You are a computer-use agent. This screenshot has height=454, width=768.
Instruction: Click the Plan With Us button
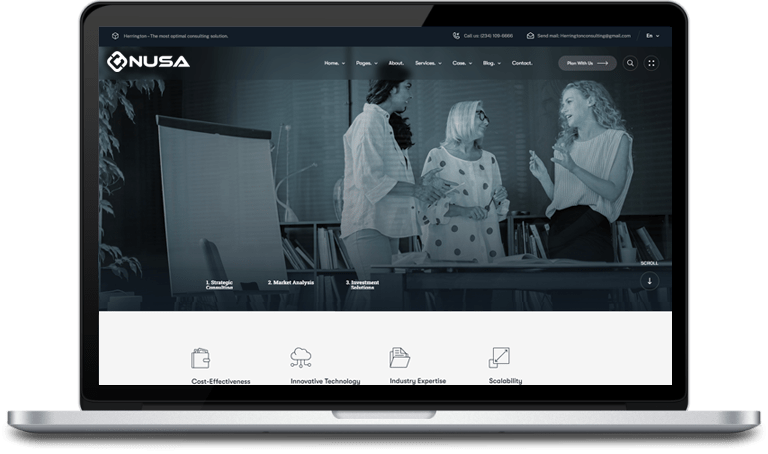(587, 63)
